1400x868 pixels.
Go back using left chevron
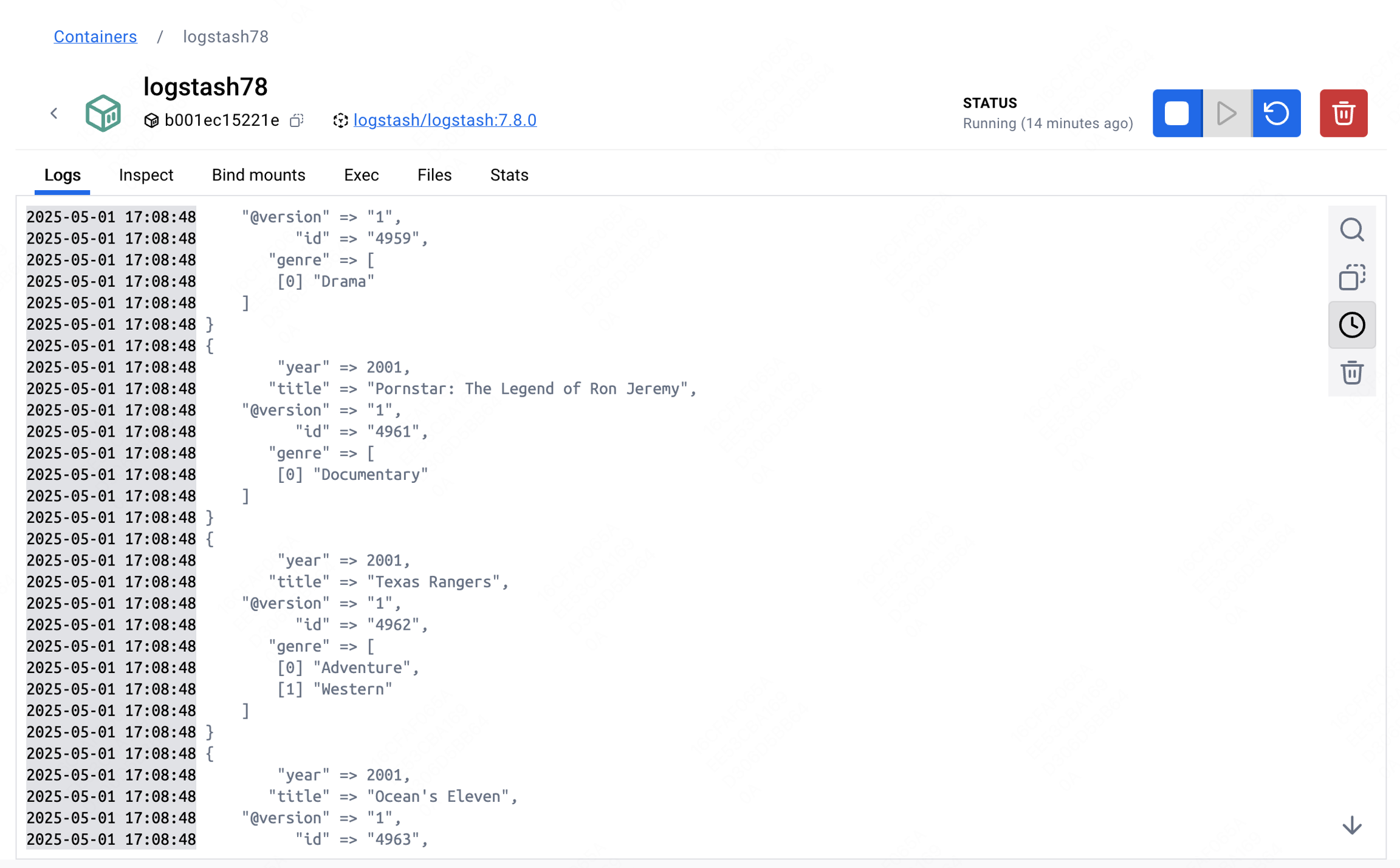coord(54,113)
